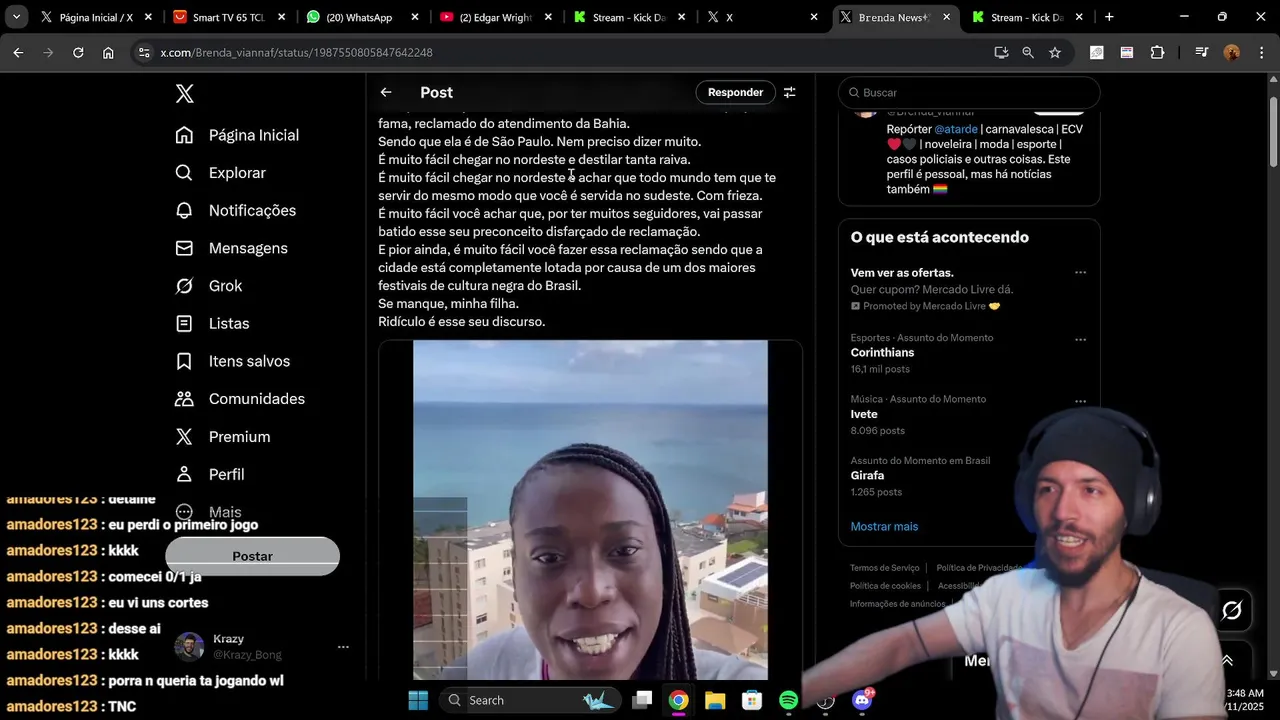The width and height of the screenshot is (1280, 720).
Task: Click the Windows taskbar Search box
Action: point(530,700)
